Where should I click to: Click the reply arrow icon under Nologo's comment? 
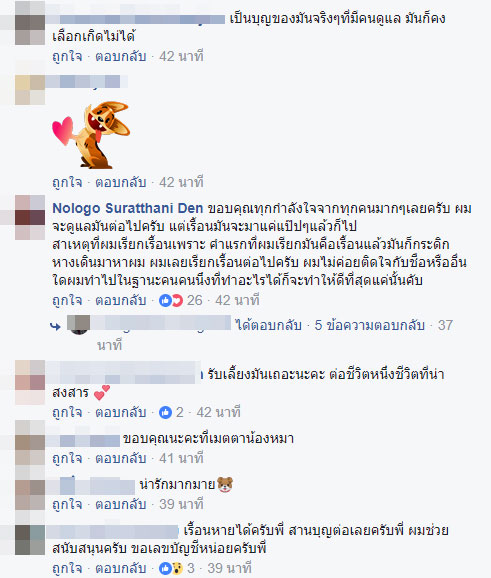coord(55,326)
